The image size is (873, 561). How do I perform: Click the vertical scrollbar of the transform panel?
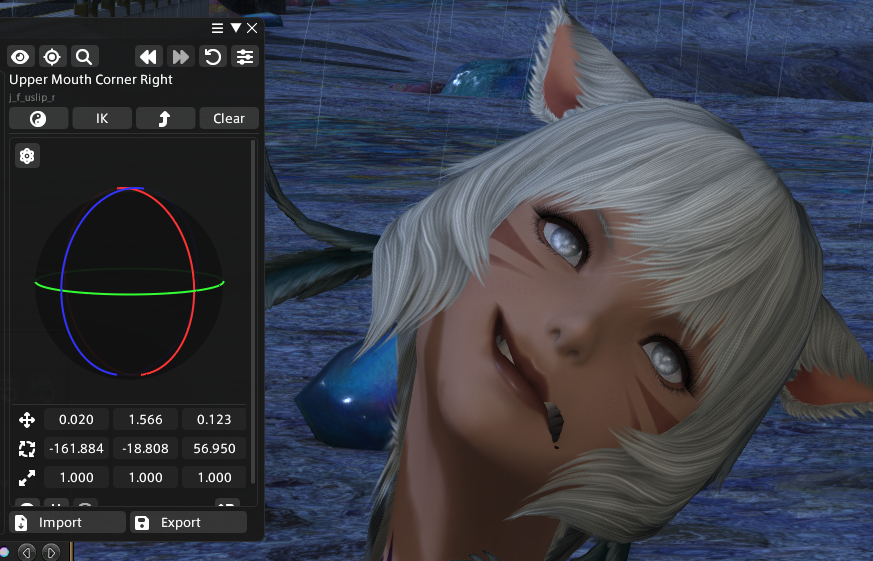pyautogui.click(x=253, y=312)
